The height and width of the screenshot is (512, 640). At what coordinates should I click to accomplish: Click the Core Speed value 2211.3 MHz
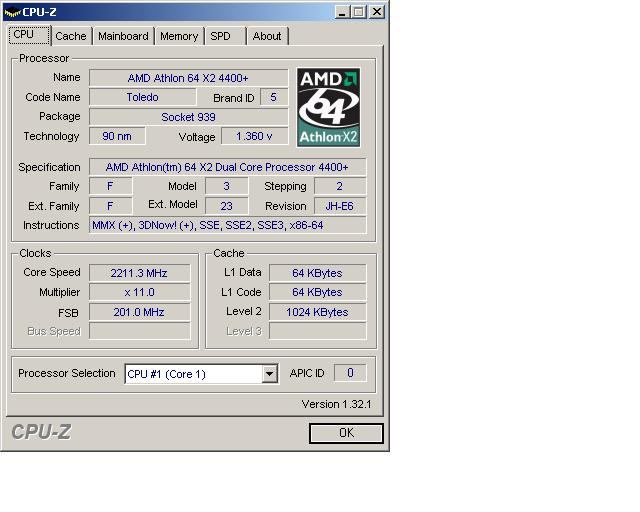point(140,273)
